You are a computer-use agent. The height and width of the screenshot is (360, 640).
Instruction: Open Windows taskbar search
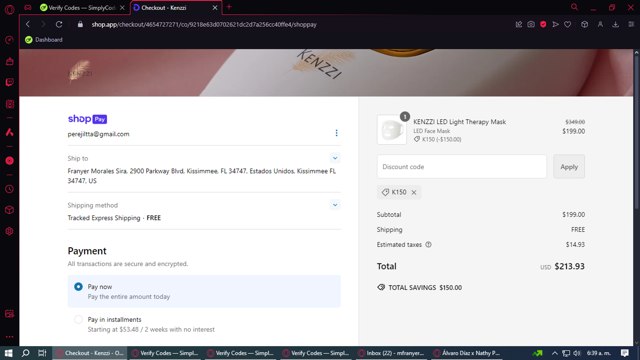[x=25, y=353]
